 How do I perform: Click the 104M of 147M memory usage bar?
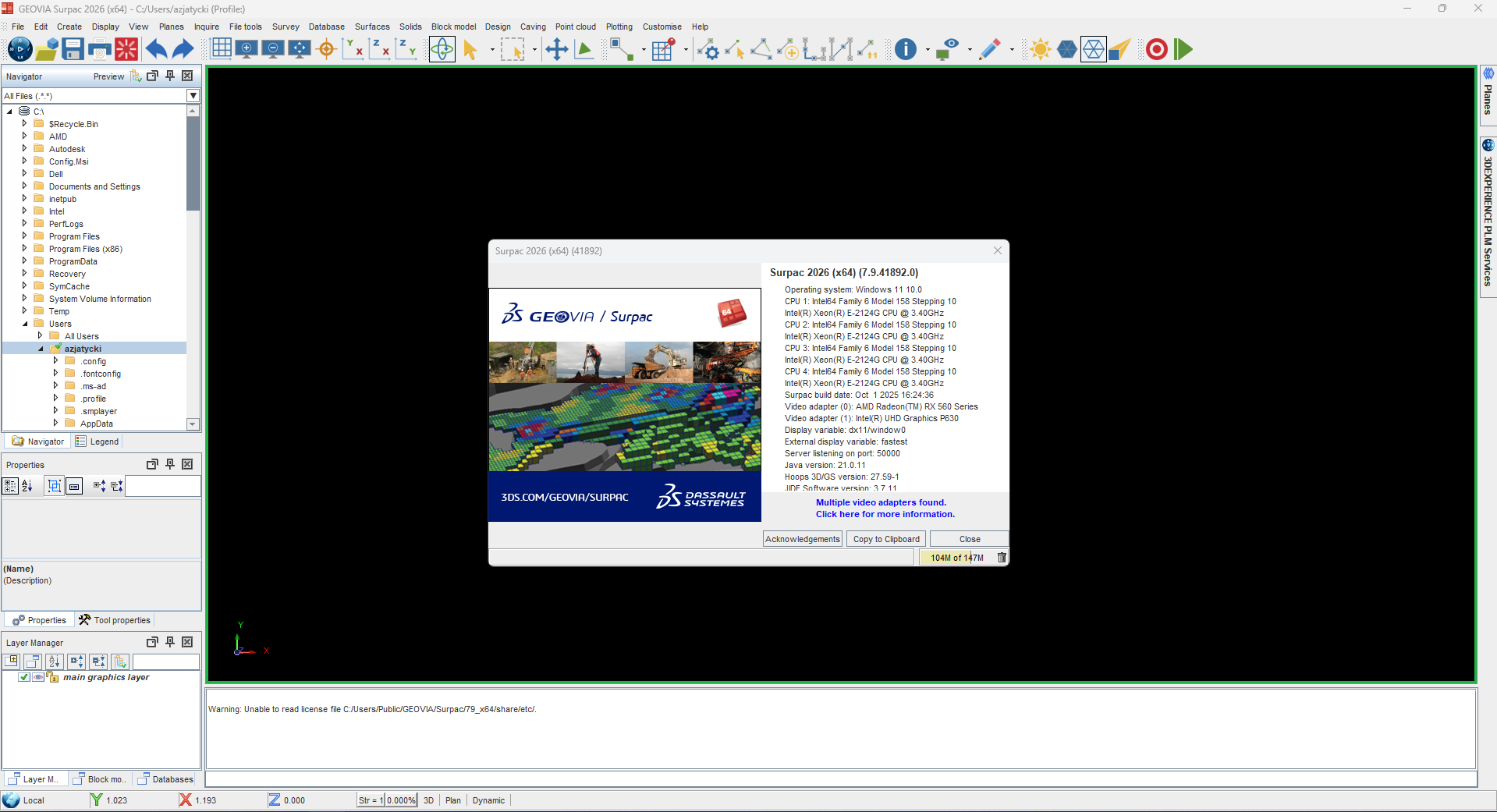click(x=957, y=557)
